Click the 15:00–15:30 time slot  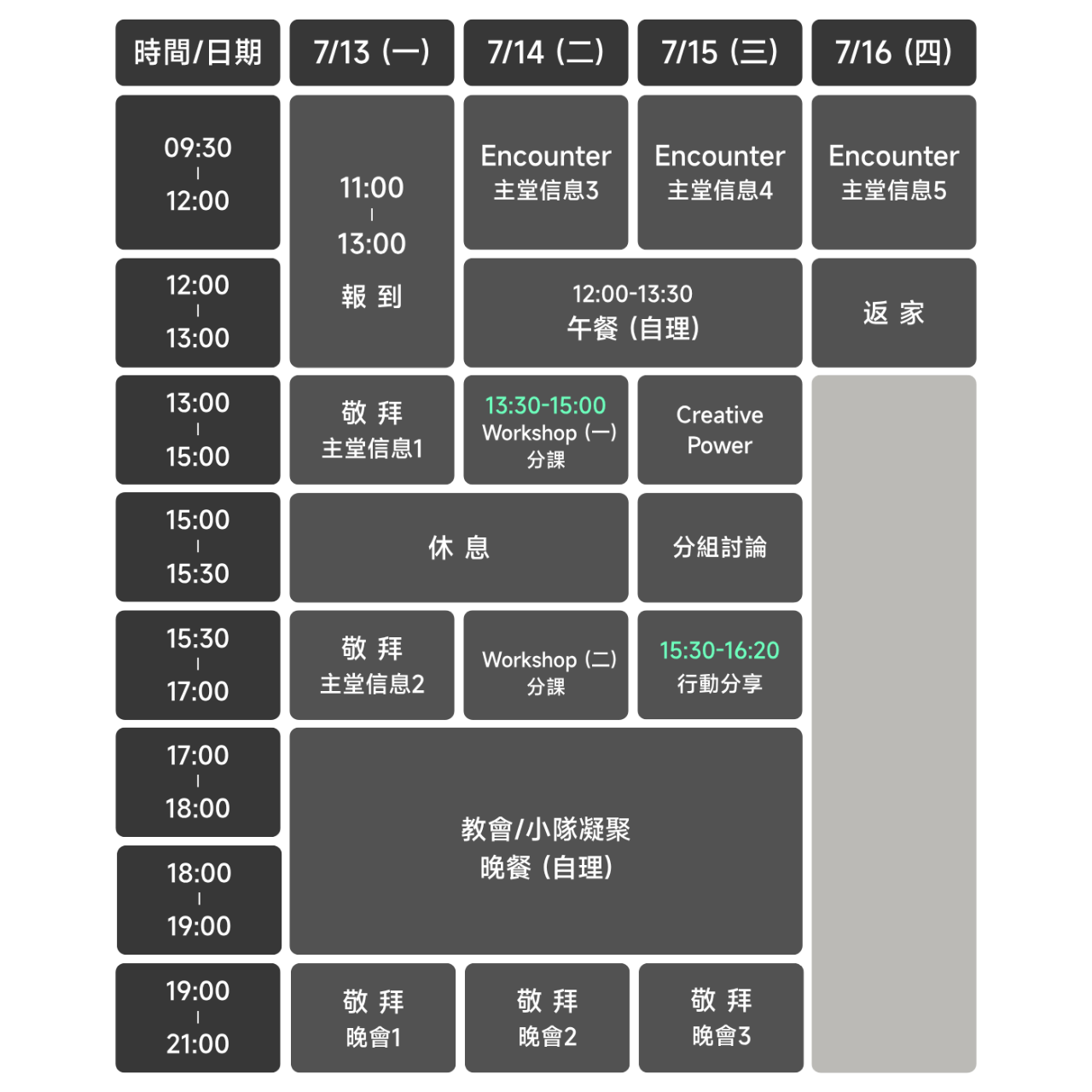[198, 547]
